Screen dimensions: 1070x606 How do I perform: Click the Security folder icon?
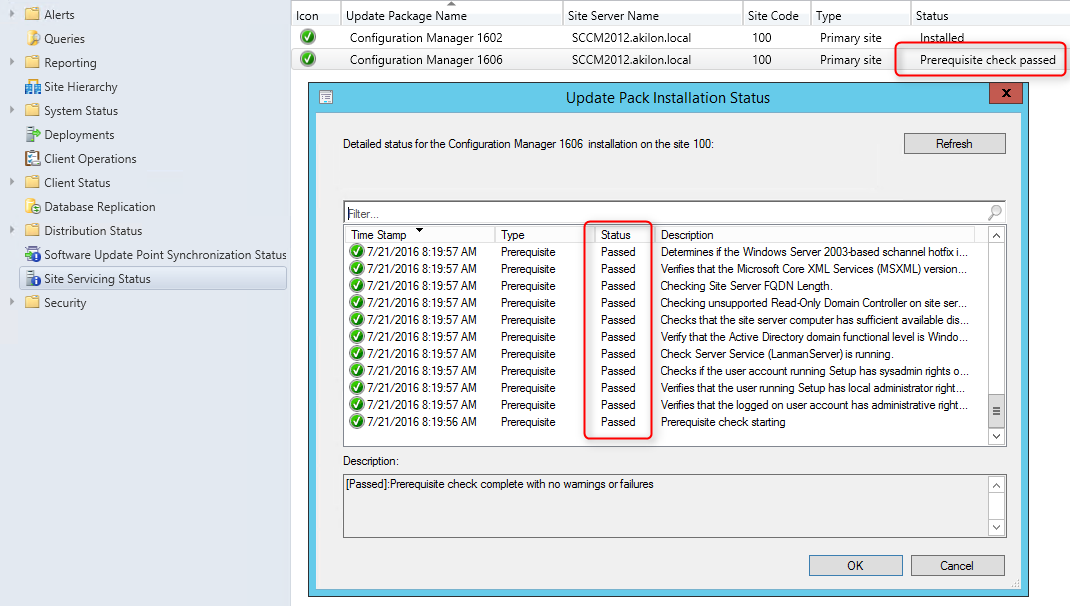coord(32,302)
